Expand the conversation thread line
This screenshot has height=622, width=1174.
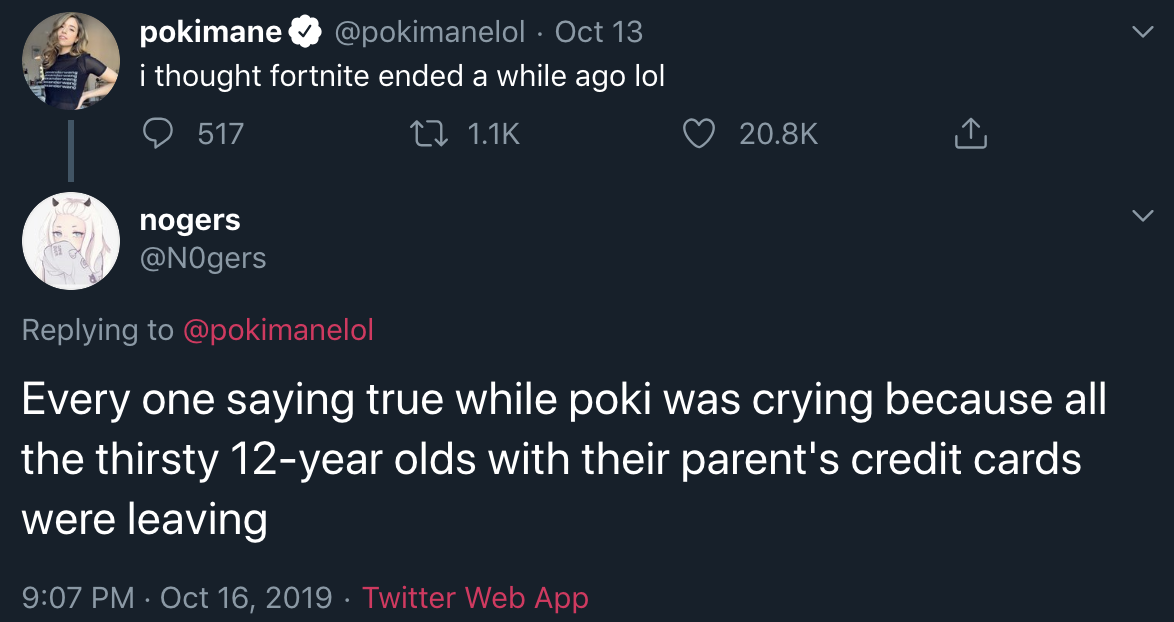[71, 150]
